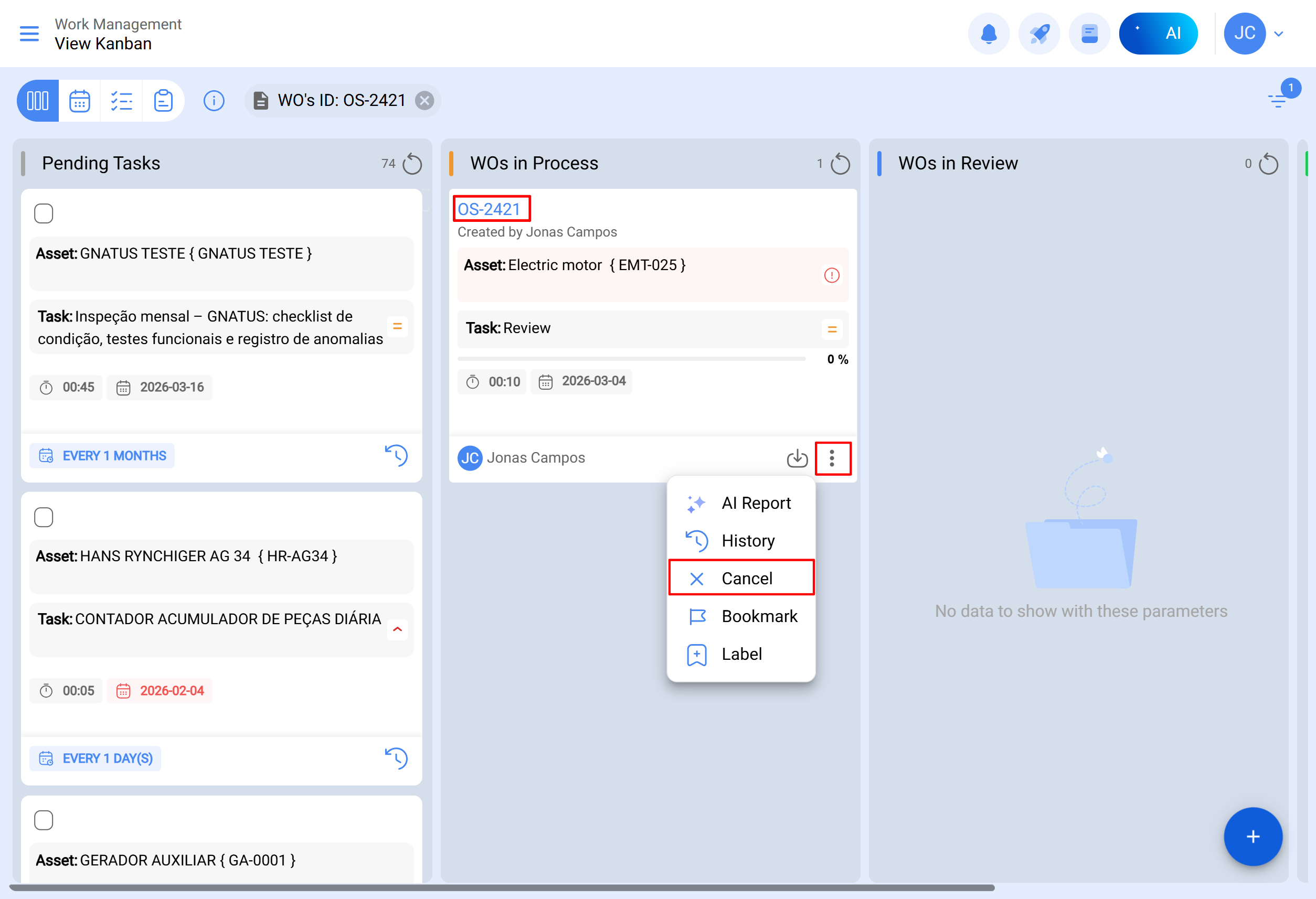Expand the CONTADOR ACUMULADOR priority chevron
Image resolution: width=1316 pixels, height=899 pixels.
(398, 629)
